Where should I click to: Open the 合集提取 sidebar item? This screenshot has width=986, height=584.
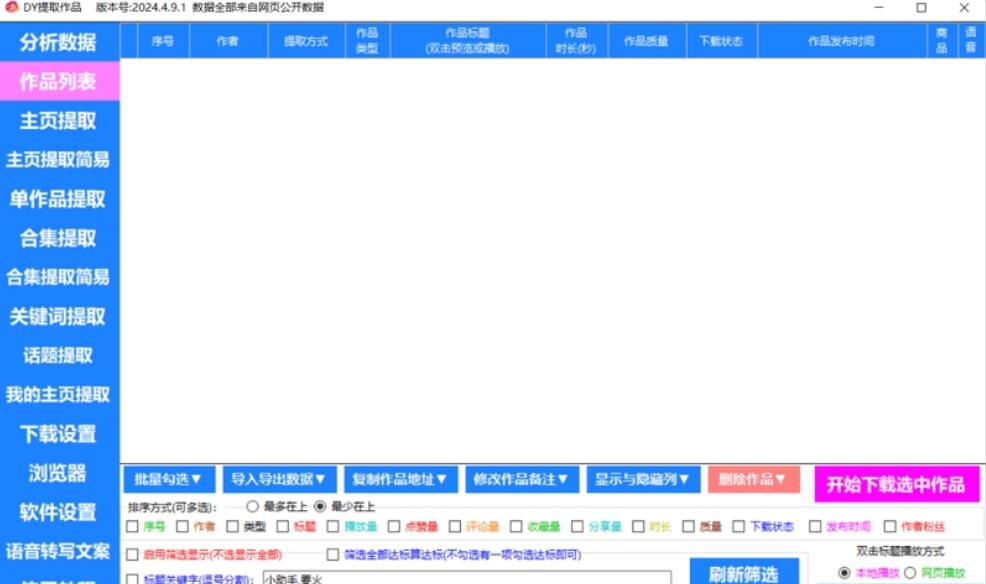point(59,238)
